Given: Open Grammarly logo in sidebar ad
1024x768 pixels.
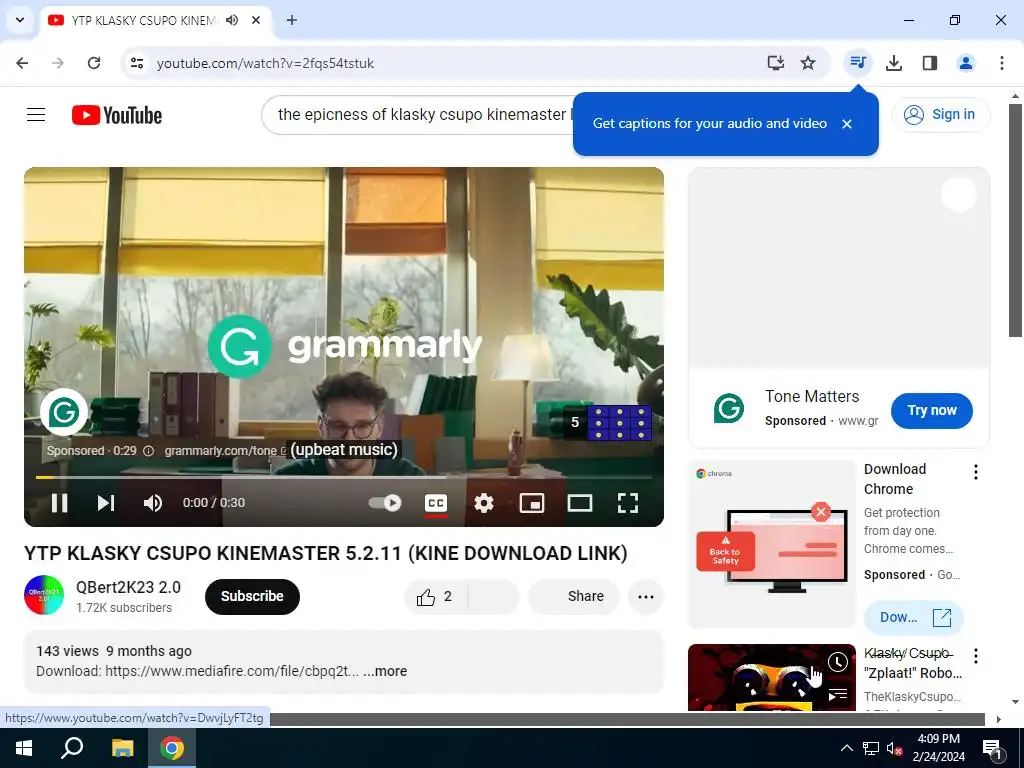Looking at the screenshot, I should point(729,409).
